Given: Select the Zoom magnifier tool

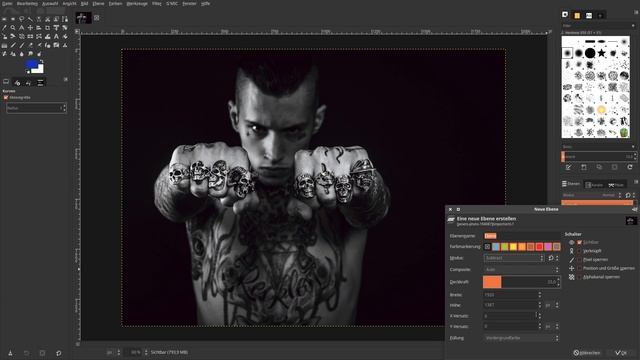Looking at the screenshot, I should (x=13, y=28).
